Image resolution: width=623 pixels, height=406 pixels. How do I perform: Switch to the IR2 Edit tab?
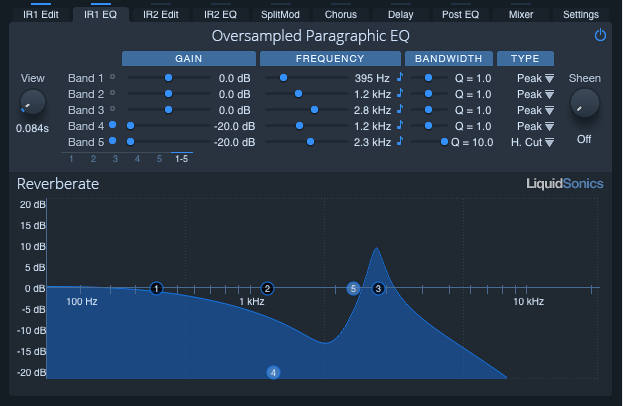pos(161,15)
